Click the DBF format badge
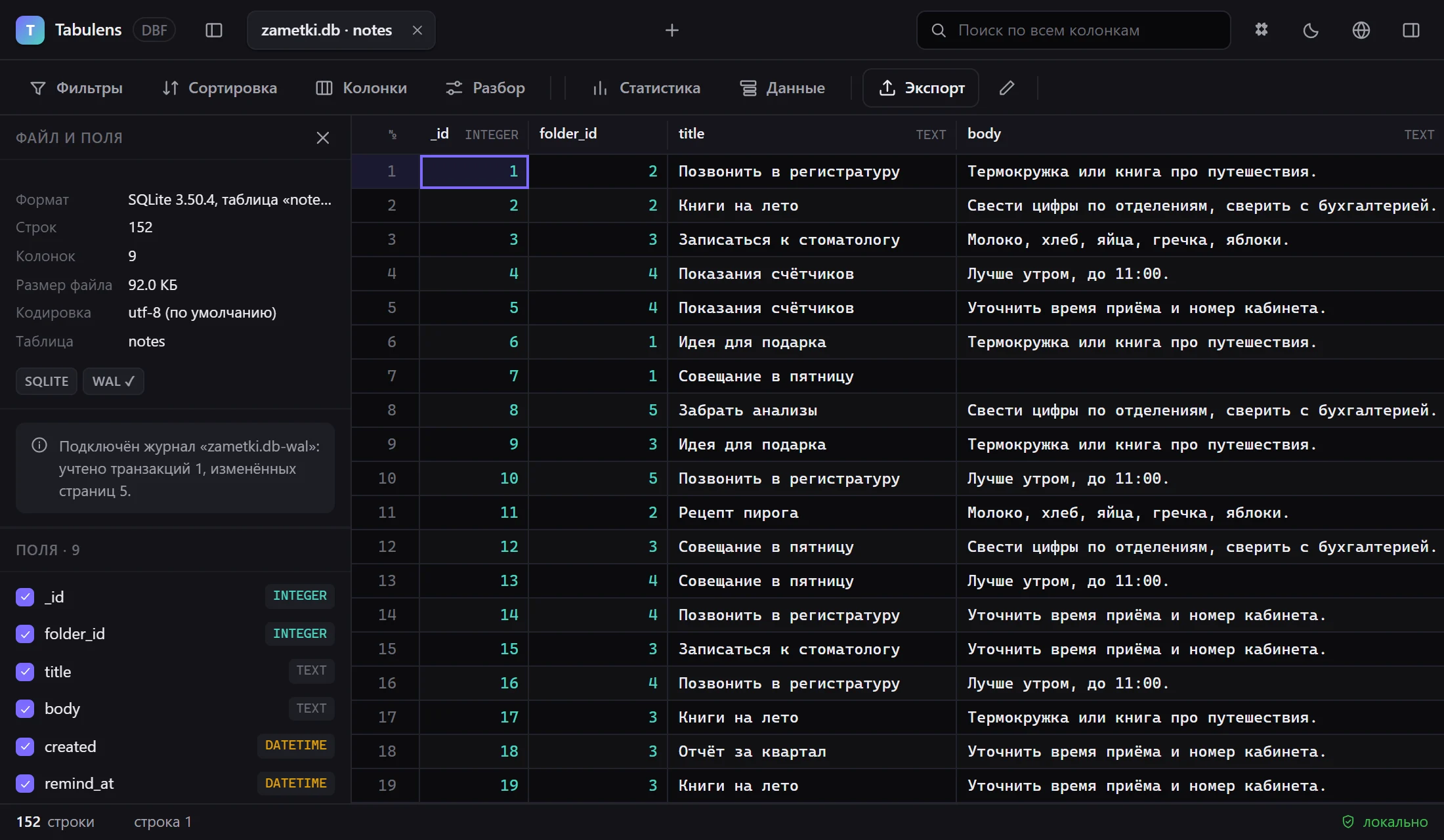Image resolution: width=1444 pixels, height=840 pixels. pos(154,30)
